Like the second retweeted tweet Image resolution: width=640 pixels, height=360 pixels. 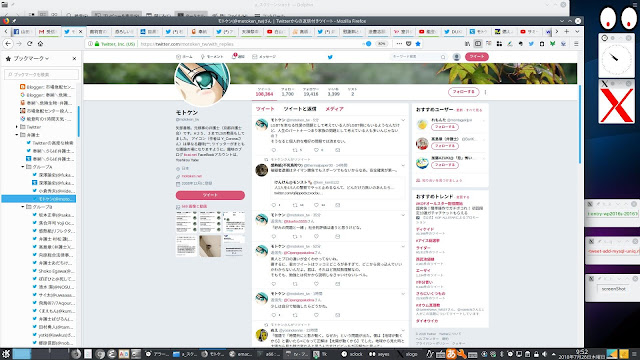click(x=316, y=205)
